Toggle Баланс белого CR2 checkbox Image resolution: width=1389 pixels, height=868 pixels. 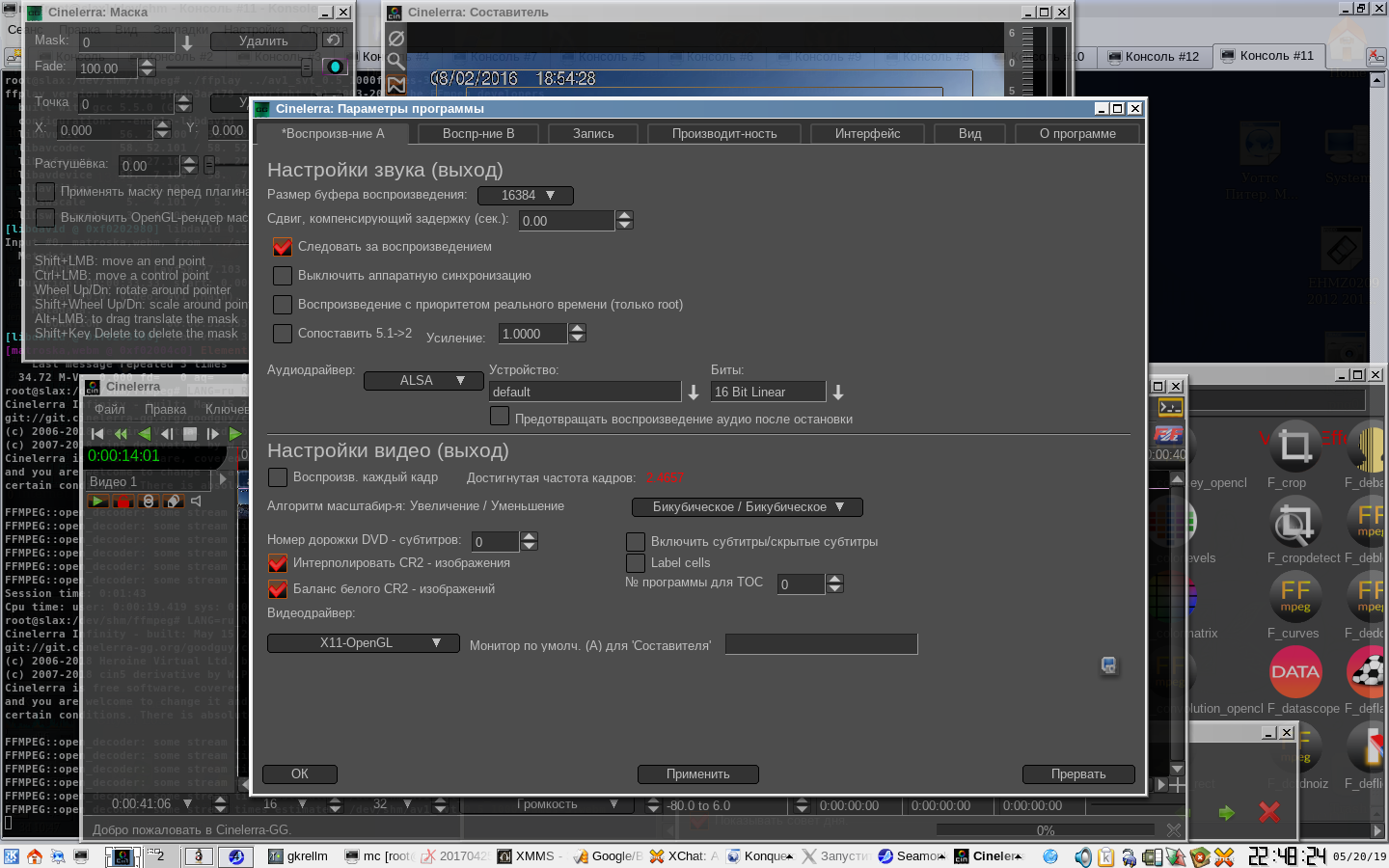pos(278,588)
